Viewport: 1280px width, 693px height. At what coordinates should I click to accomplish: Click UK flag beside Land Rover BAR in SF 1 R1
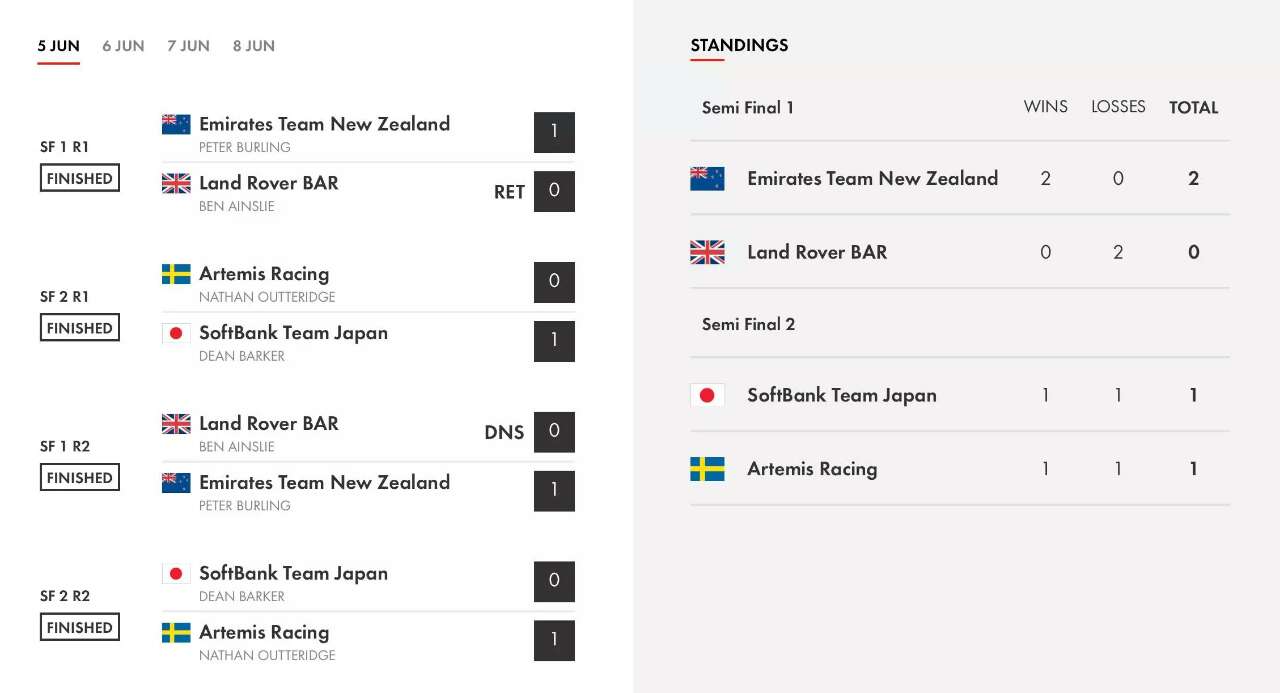(176, 183)
